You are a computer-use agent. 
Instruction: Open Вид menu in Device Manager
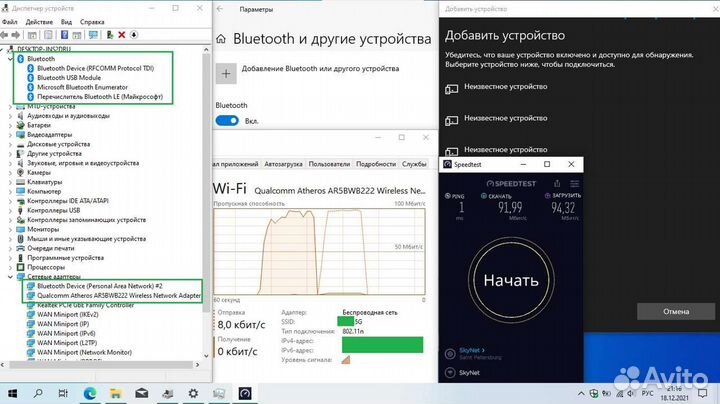pyautogui.click(x=66, y=22)
